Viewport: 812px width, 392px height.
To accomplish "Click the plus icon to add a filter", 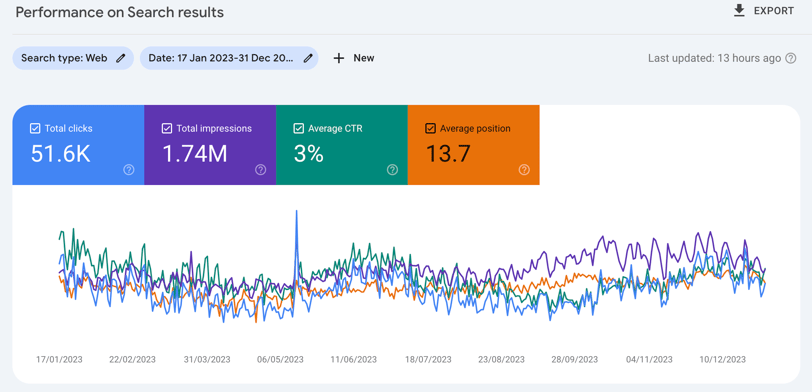I will 339,58.
